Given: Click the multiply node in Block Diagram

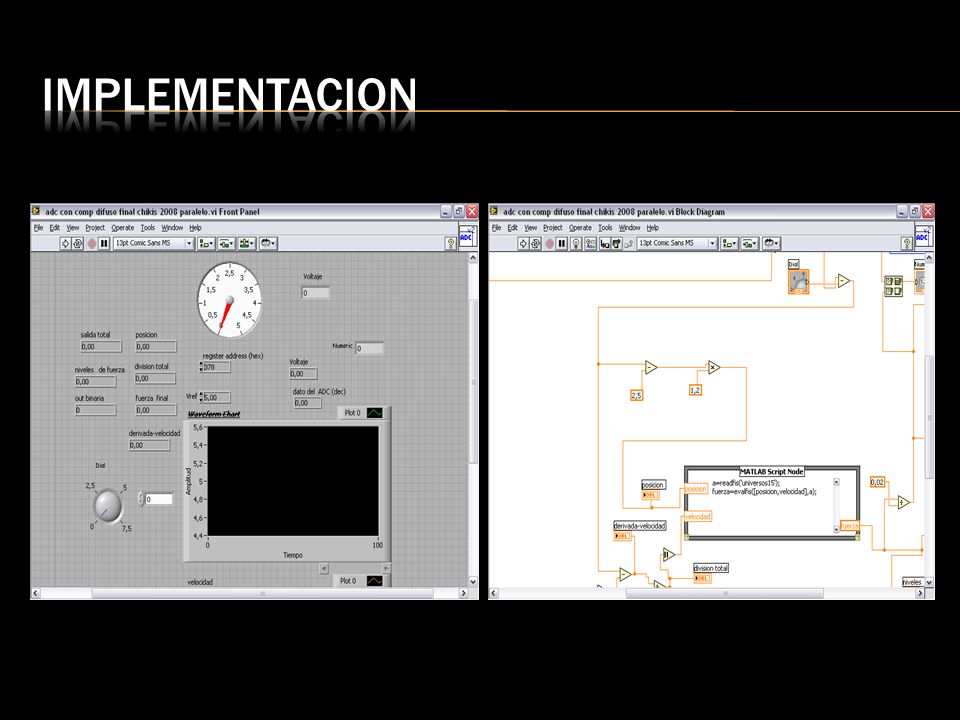Looking at the screenshot, I should click(x=714, y=367).
